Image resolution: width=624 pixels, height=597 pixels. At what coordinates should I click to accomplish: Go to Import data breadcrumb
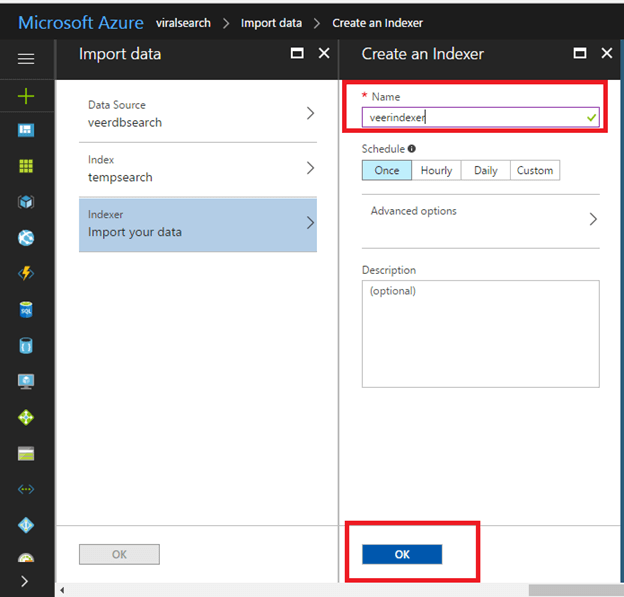[271, 23]
